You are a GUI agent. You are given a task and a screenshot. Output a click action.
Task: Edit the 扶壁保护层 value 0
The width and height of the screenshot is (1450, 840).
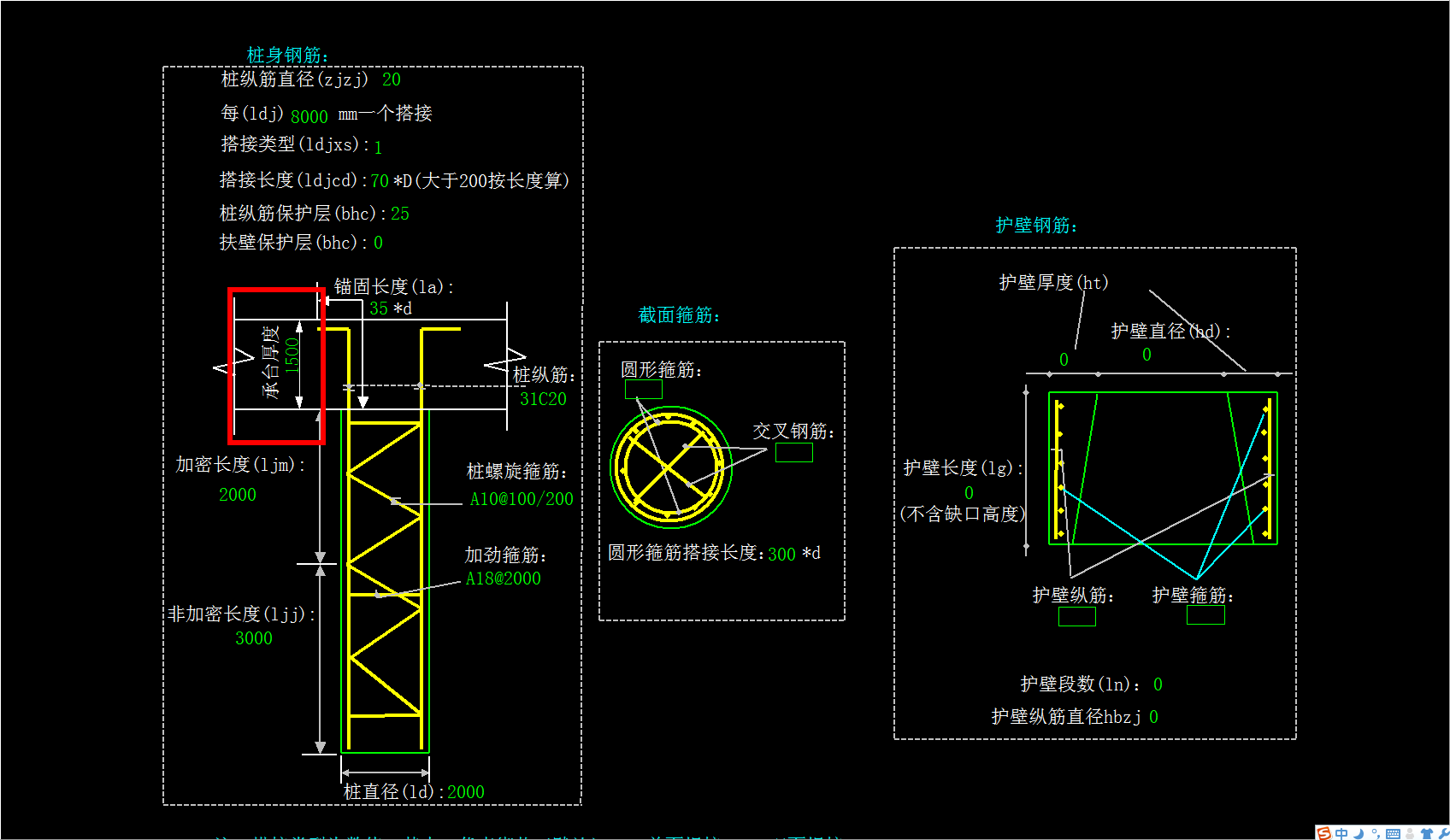click(x=378, y=243)
